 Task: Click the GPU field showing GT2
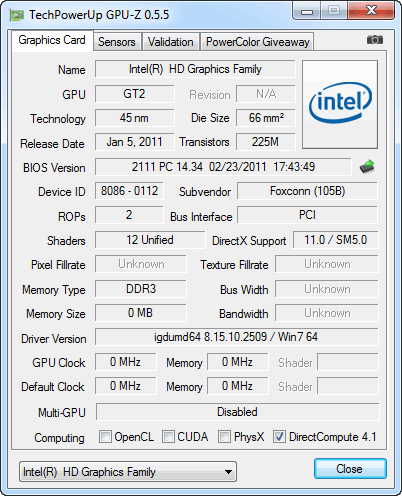(134, 94)
